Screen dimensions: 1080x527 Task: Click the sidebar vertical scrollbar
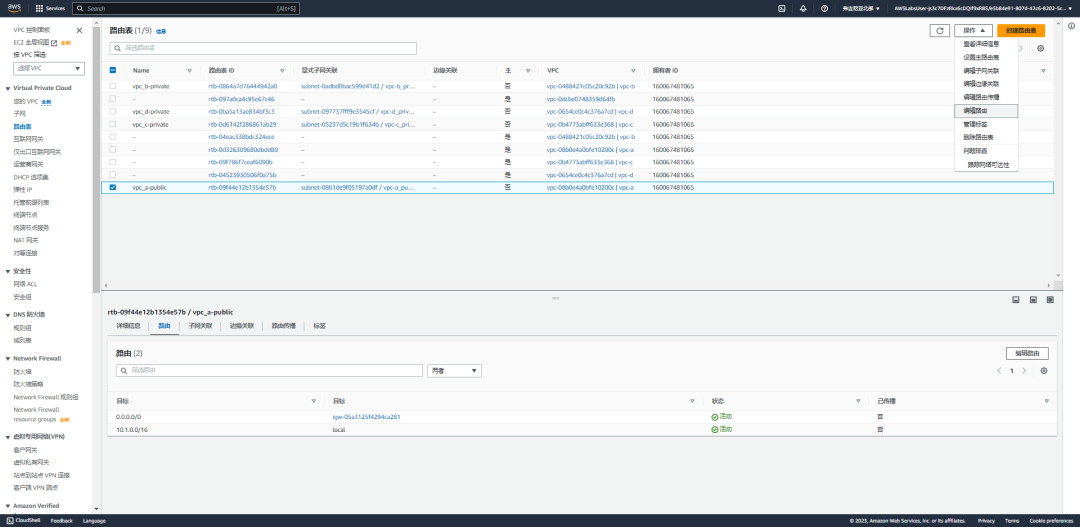coord(96,158)
